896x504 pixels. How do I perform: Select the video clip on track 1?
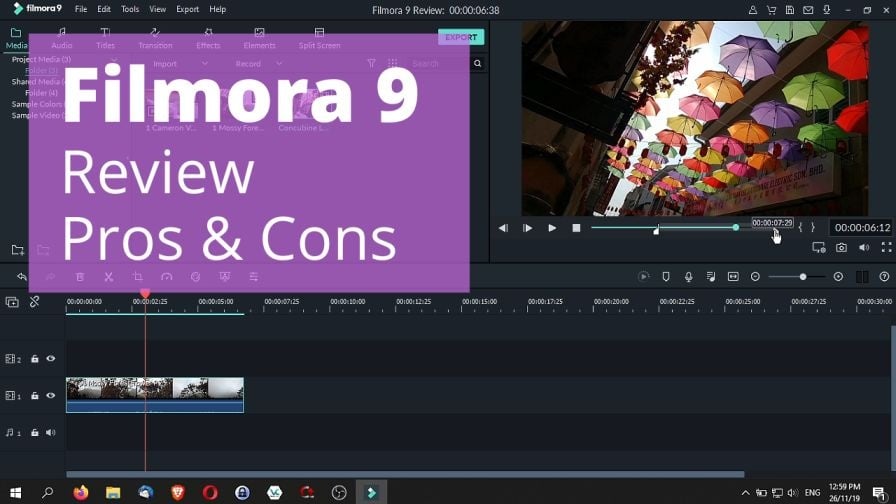pos(155,395)
